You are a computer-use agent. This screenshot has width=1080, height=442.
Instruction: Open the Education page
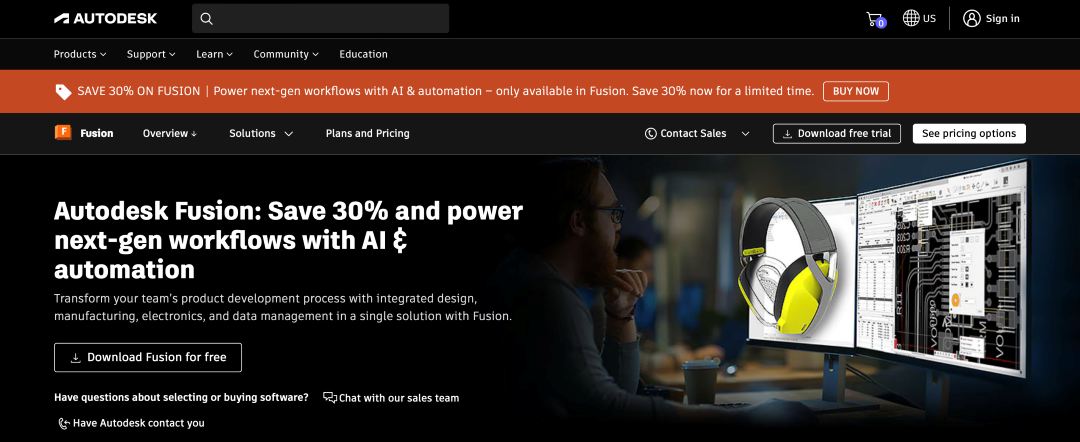pyautogui.click(x=363, y=54)
